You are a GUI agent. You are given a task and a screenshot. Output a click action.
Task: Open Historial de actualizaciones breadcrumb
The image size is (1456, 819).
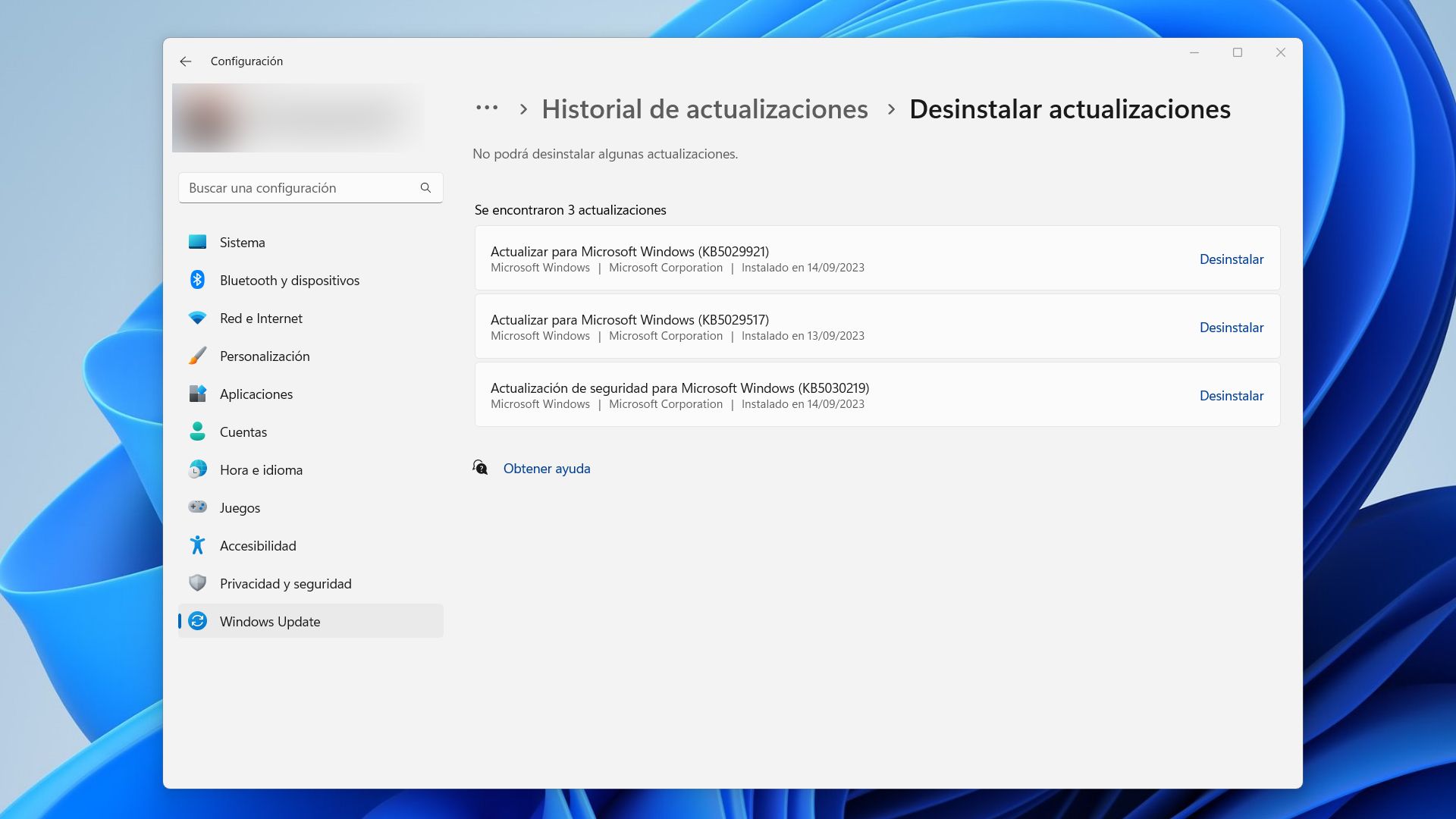704,109
